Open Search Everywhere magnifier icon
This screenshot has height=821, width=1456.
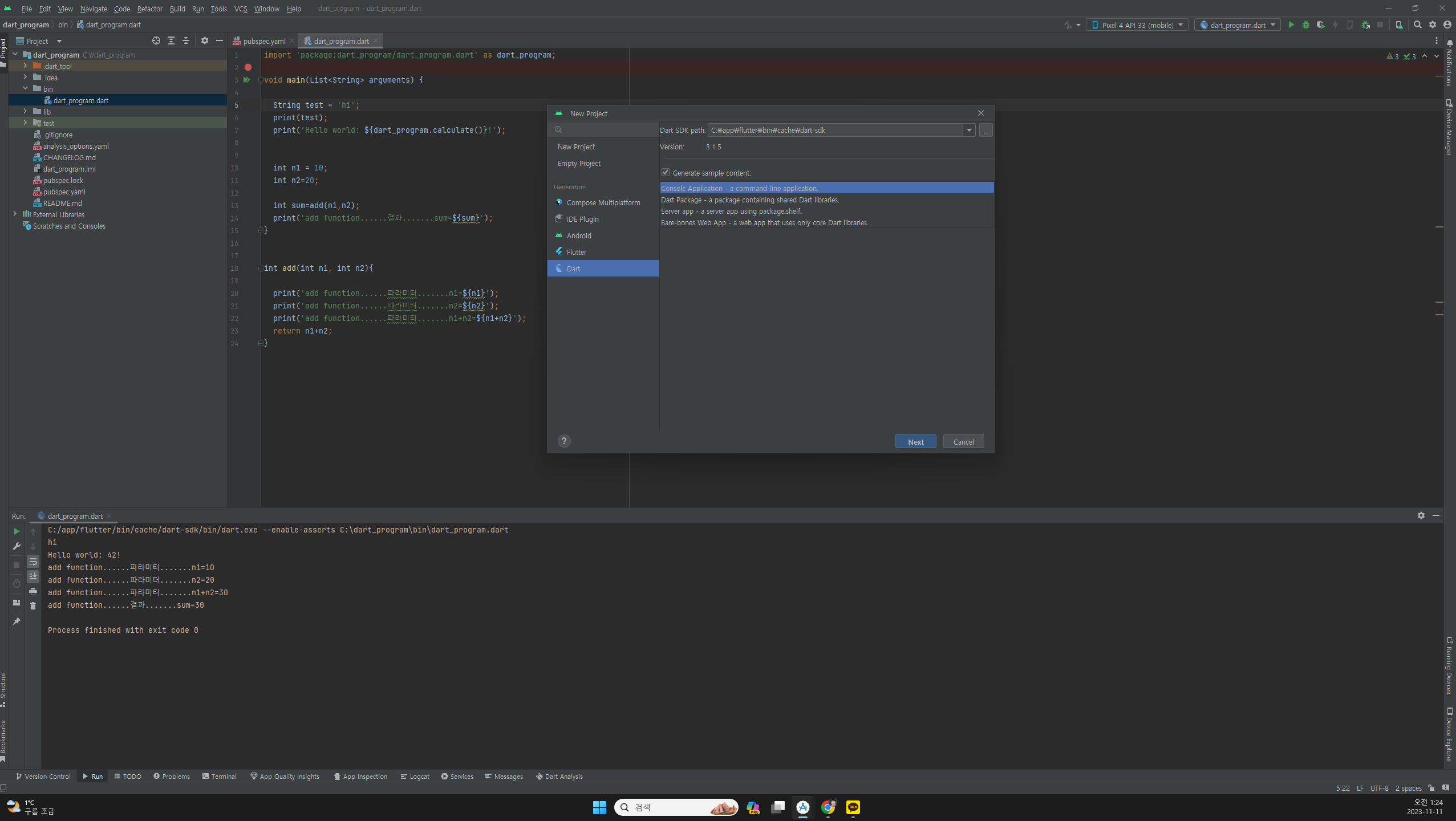1417,25
